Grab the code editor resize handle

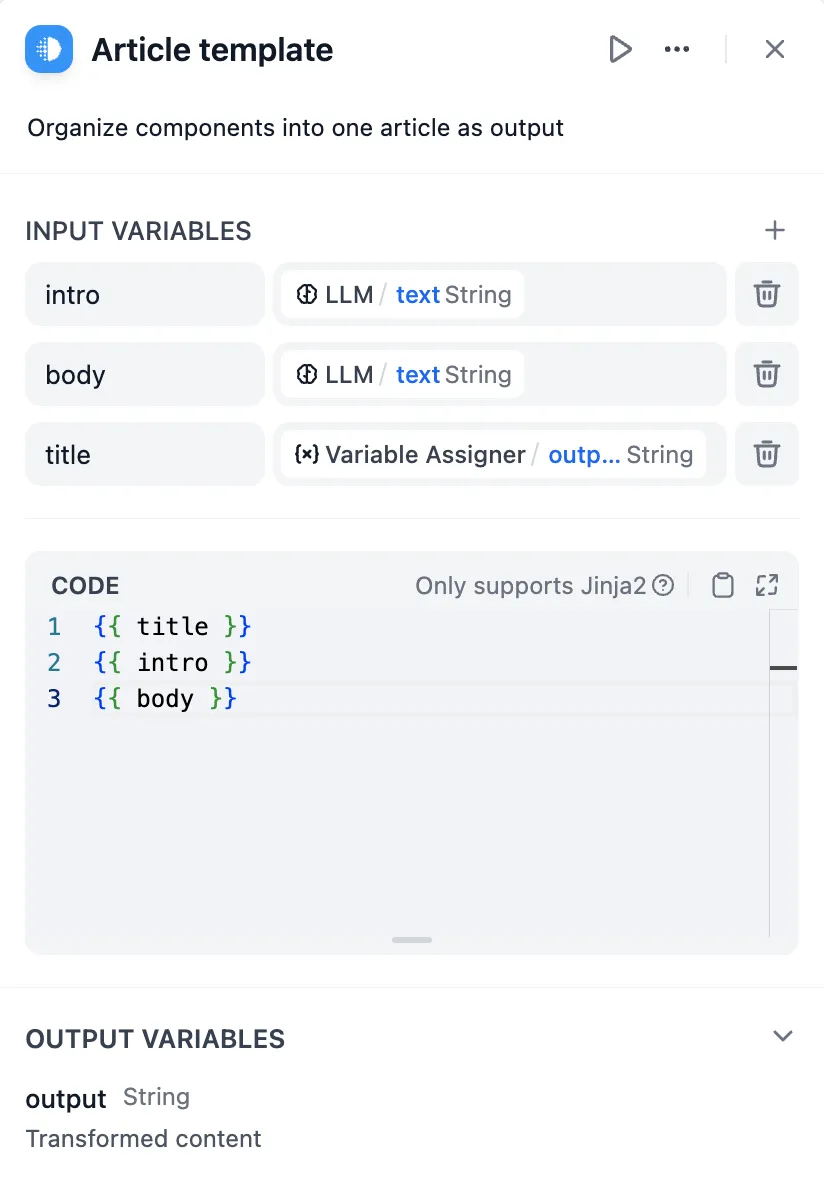(x=412, y=940)
